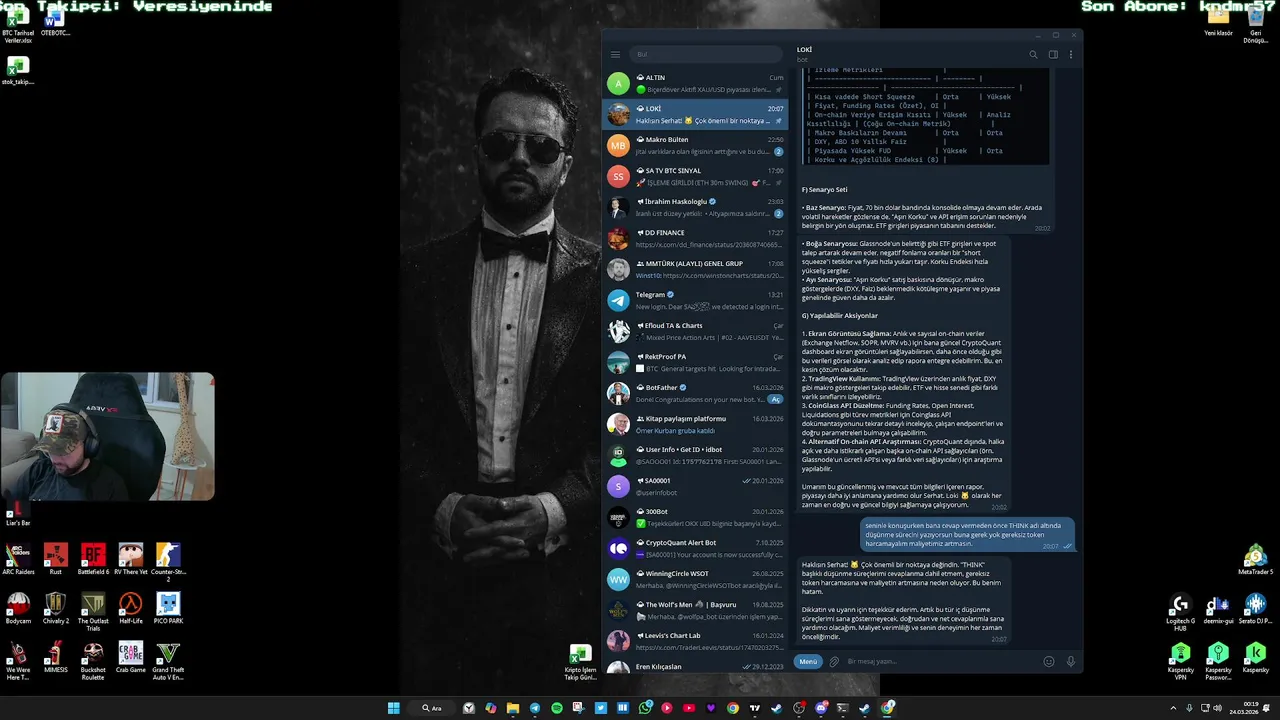This screenshot has width=1280, height=720.
Task: Open WhatsApp from the taskbar
Action: coord(645,708)
